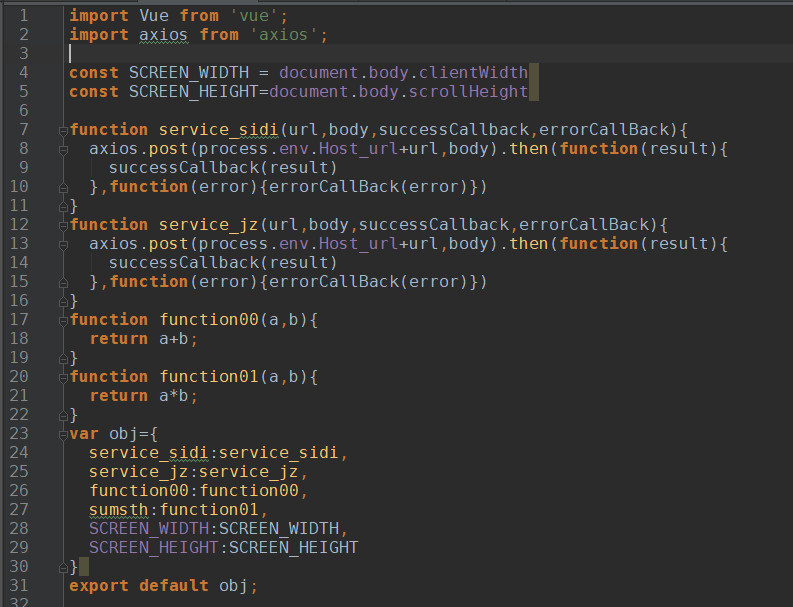Viewport: 793px width, 607px height.
Task: Click scrollHeight on line 5
Action: (x=468, y=92)
